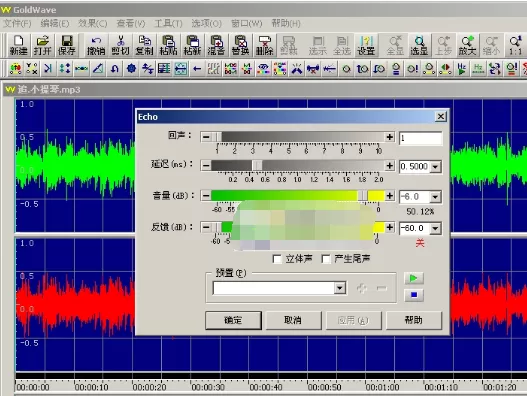The image size is (527, 396).
Task: Click the 混音 (Mix) toolbar icon
Action: tap(216, 45)
